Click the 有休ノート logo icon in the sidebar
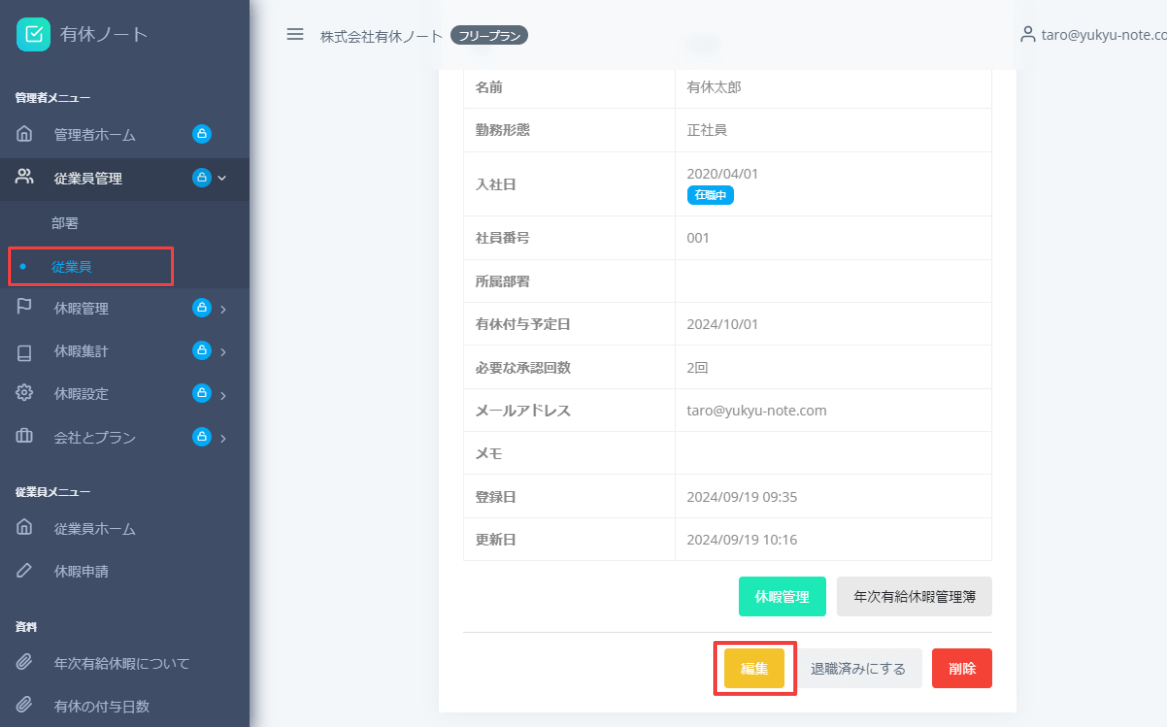 click(x=34, y=33)
